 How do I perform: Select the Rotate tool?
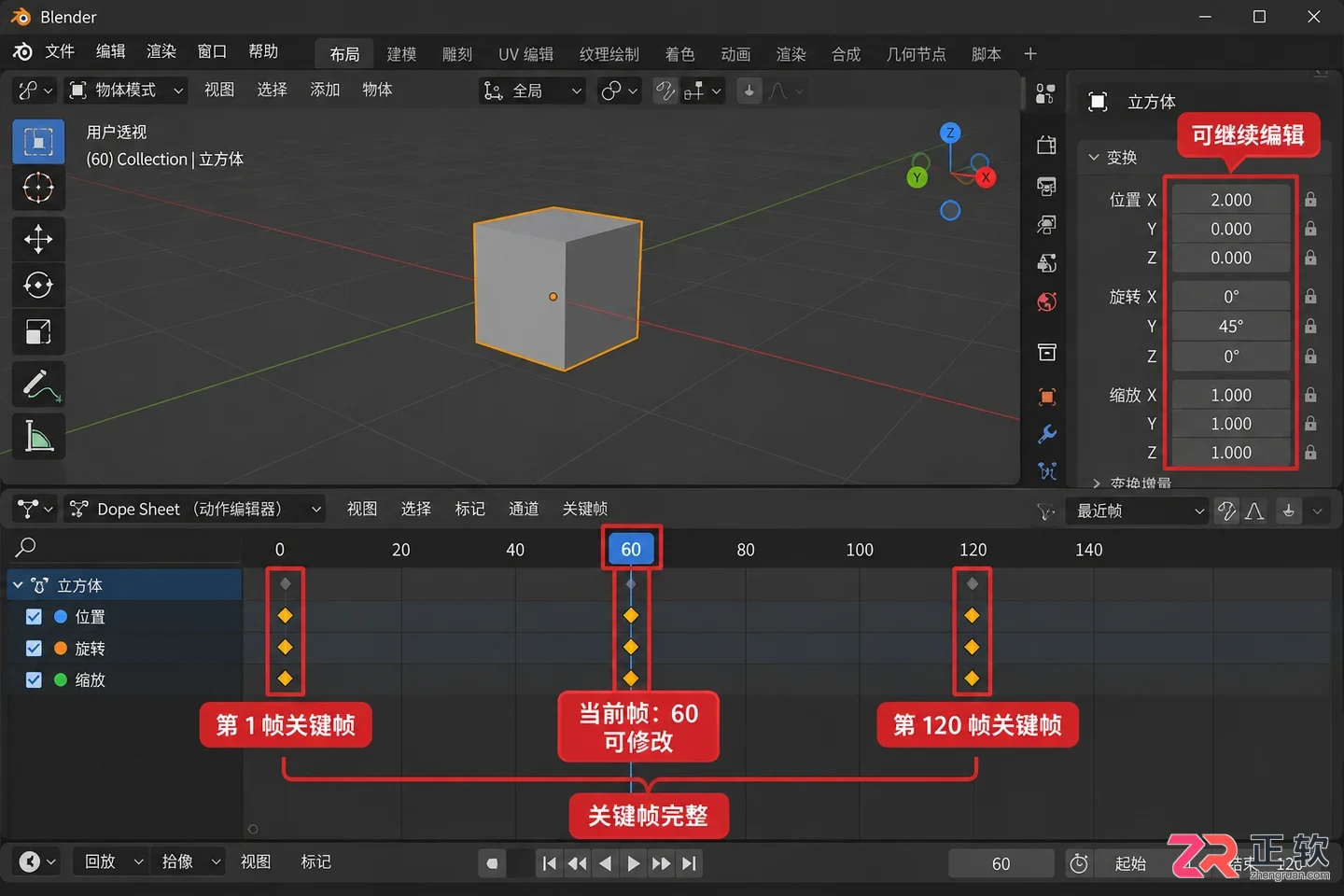click(x=38, y=286)
